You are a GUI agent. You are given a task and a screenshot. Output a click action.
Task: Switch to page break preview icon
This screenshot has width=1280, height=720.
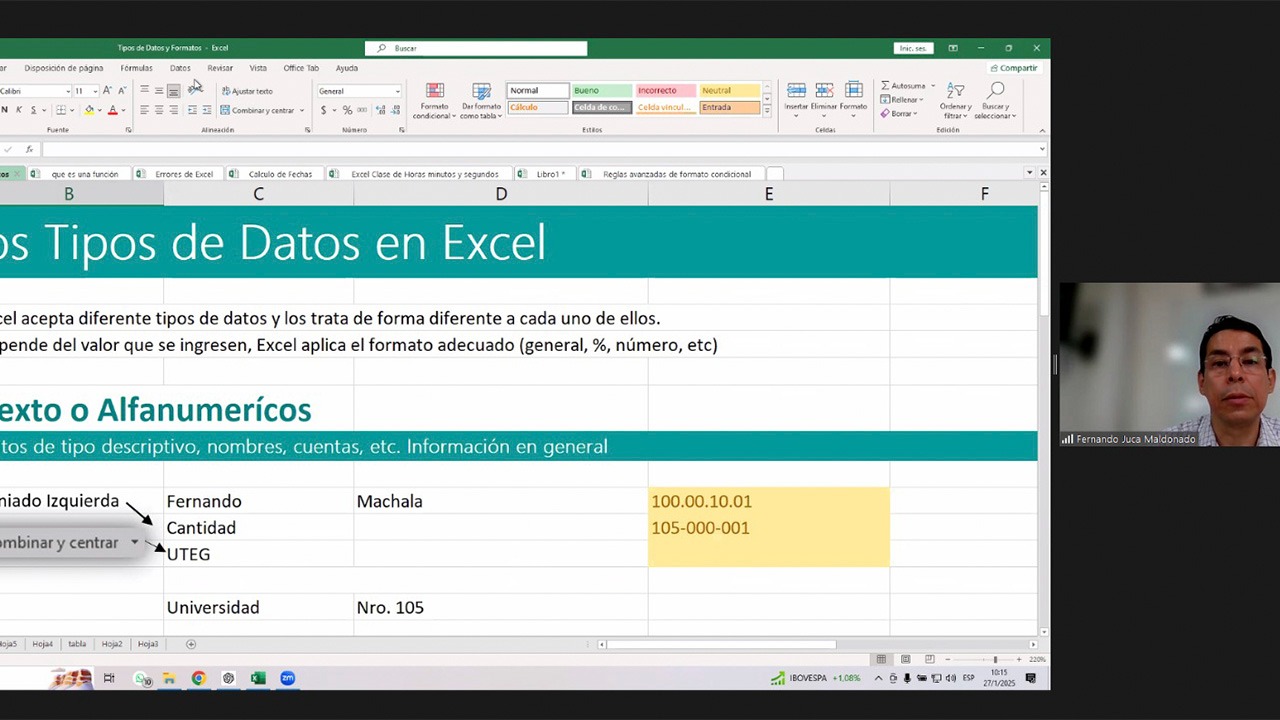[929, 659]
